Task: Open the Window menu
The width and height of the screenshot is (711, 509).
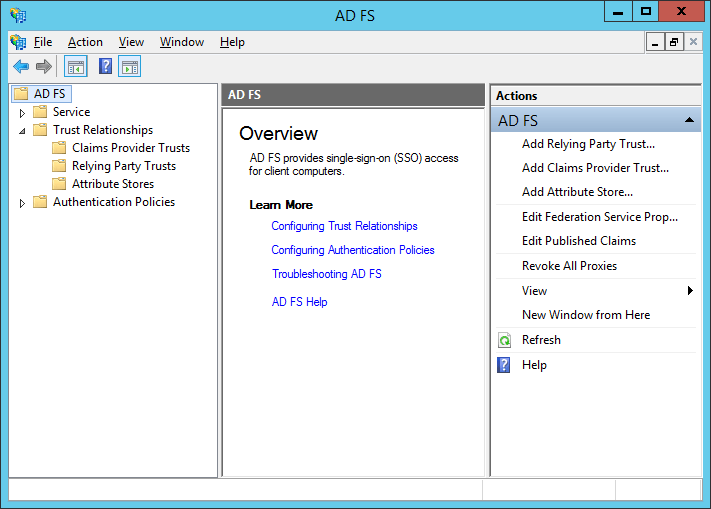Action: pyautogui.click(x=181, y=42)
